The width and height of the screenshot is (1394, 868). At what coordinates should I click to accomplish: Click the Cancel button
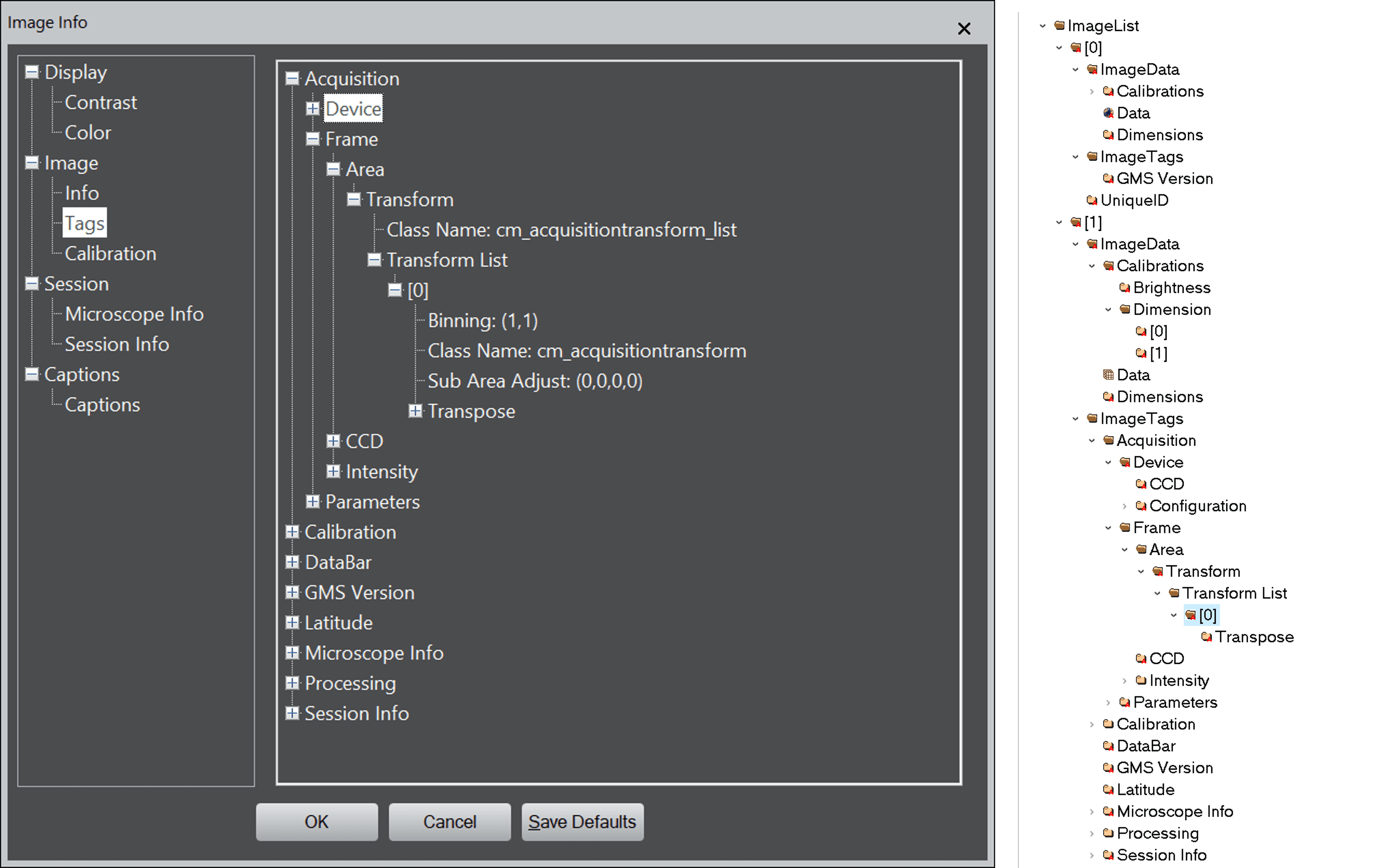pos(450,822)
